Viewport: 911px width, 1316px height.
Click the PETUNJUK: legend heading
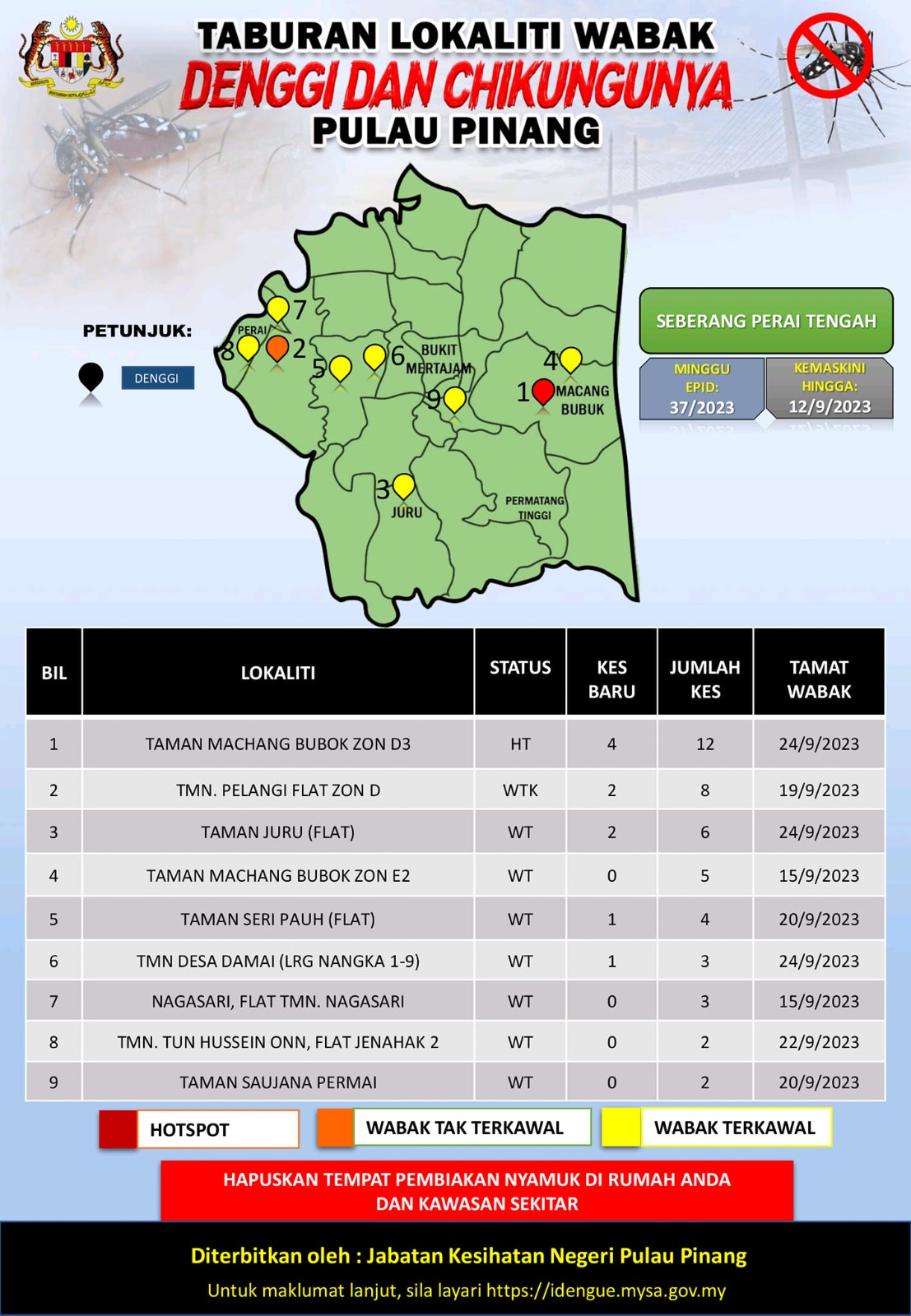(137, 331)
